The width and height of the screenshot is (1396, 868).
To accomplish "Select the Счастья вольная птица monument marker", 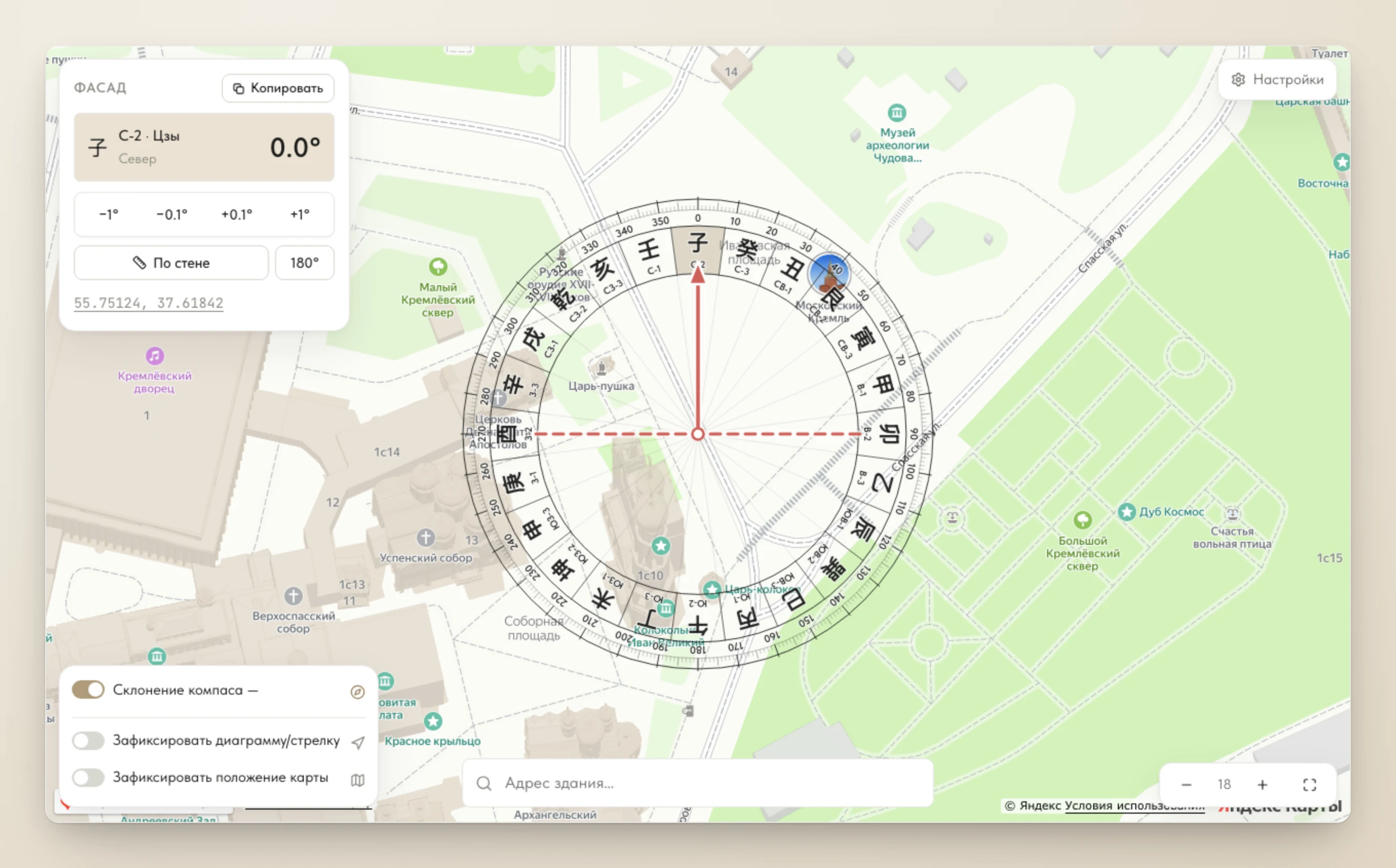I will click(1232, 513).
